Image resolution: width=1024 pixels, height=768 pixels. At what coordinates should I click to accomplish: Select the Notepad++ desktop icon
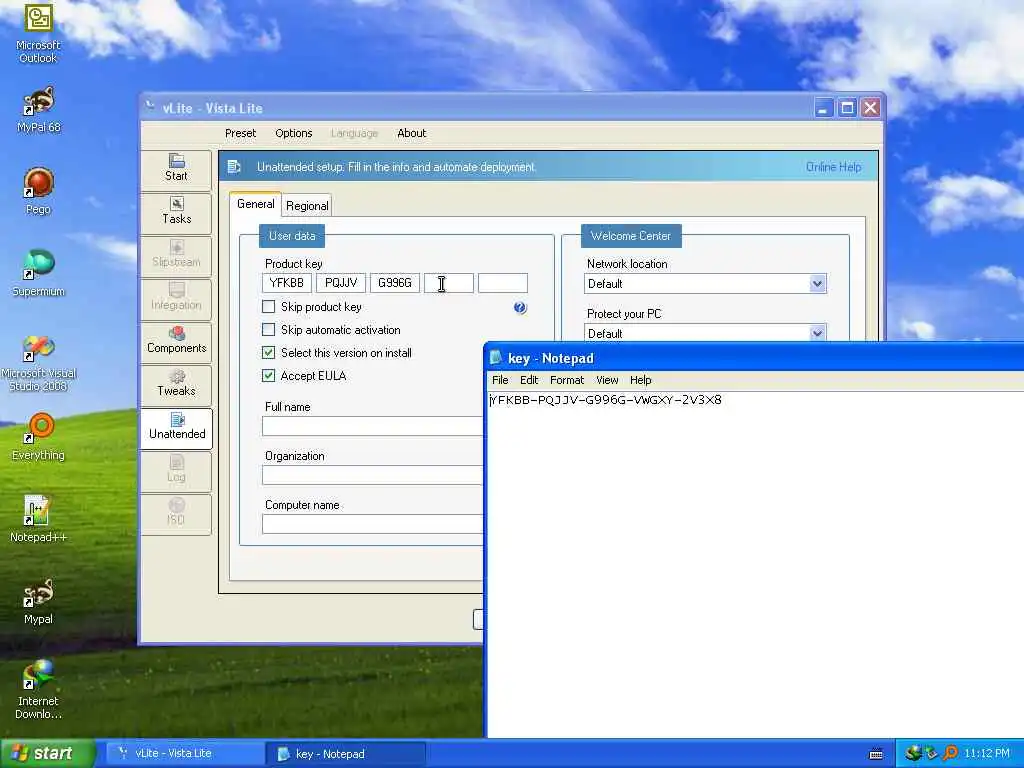click(x=38, y=519)
